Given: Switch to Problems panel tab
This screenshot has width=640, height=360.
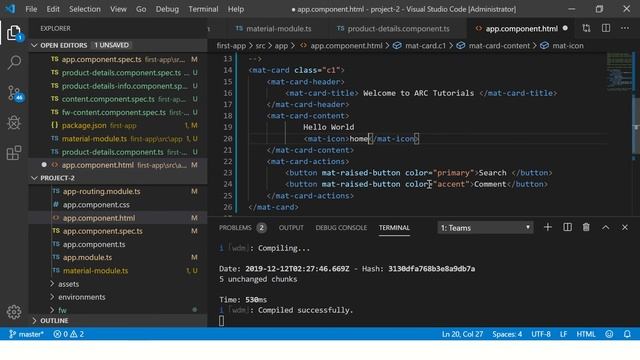Looking at the screenshot, I should tap(242, 228).
